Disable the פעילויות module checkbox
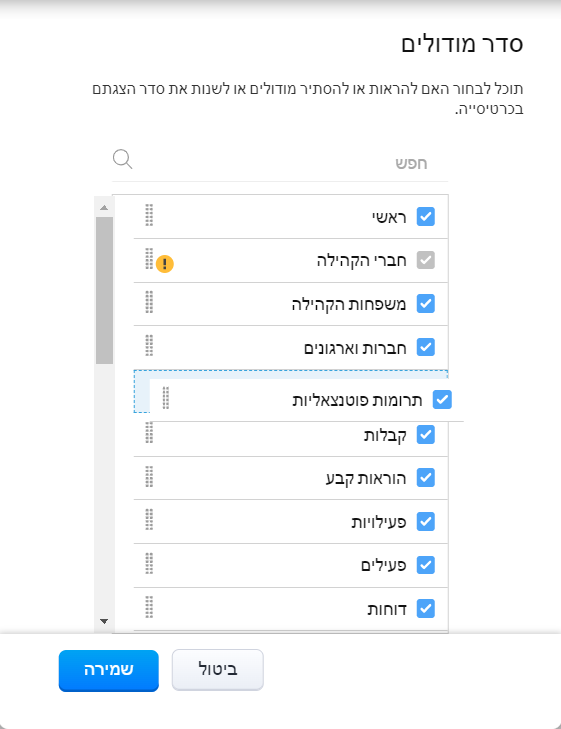Screen dimensions: 561x729 pyautogui.click(x=426, y=522)
